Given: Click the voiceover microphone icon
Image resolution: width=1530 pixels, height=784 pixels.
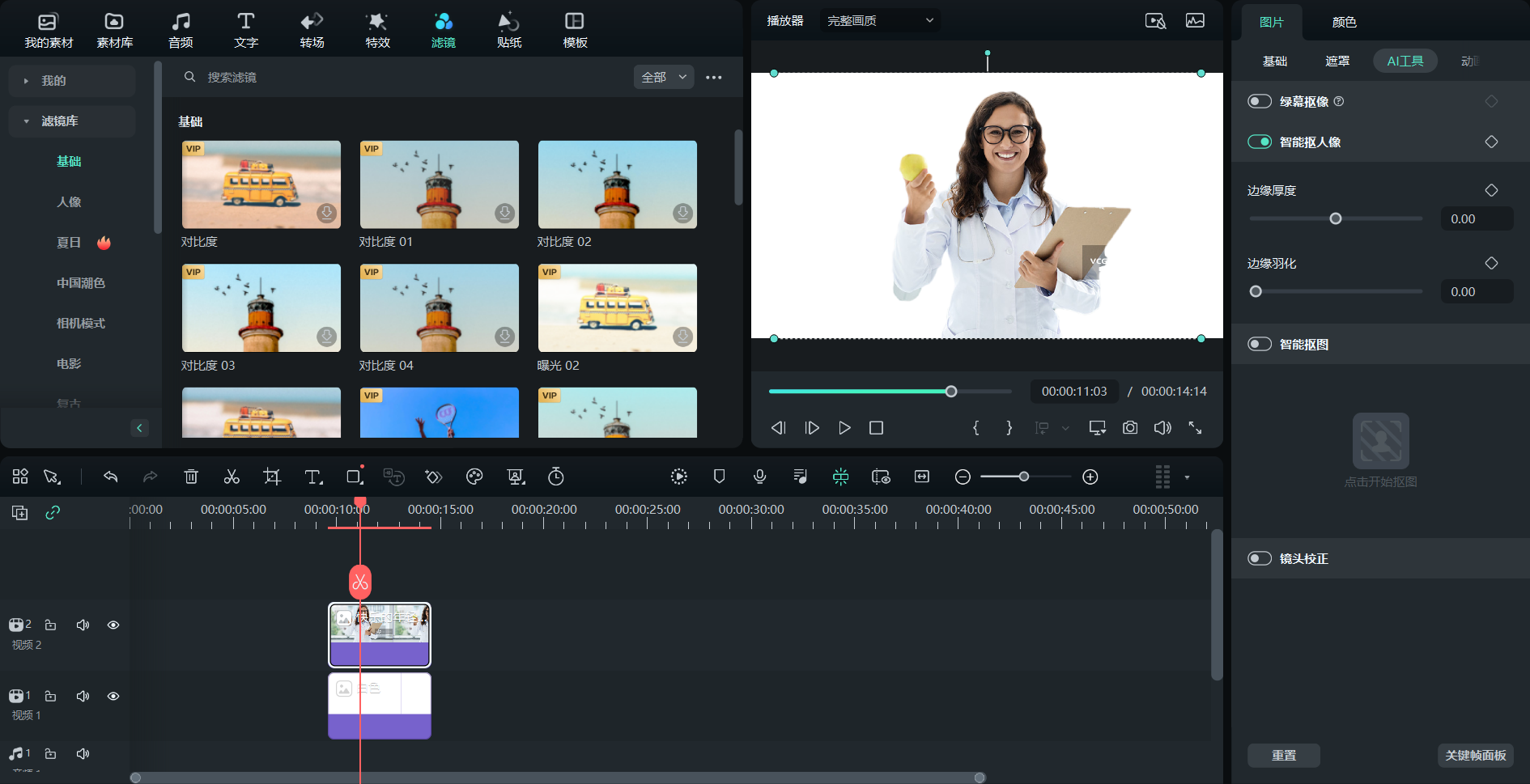Looking at the screenshot, I should click(759, 477).
